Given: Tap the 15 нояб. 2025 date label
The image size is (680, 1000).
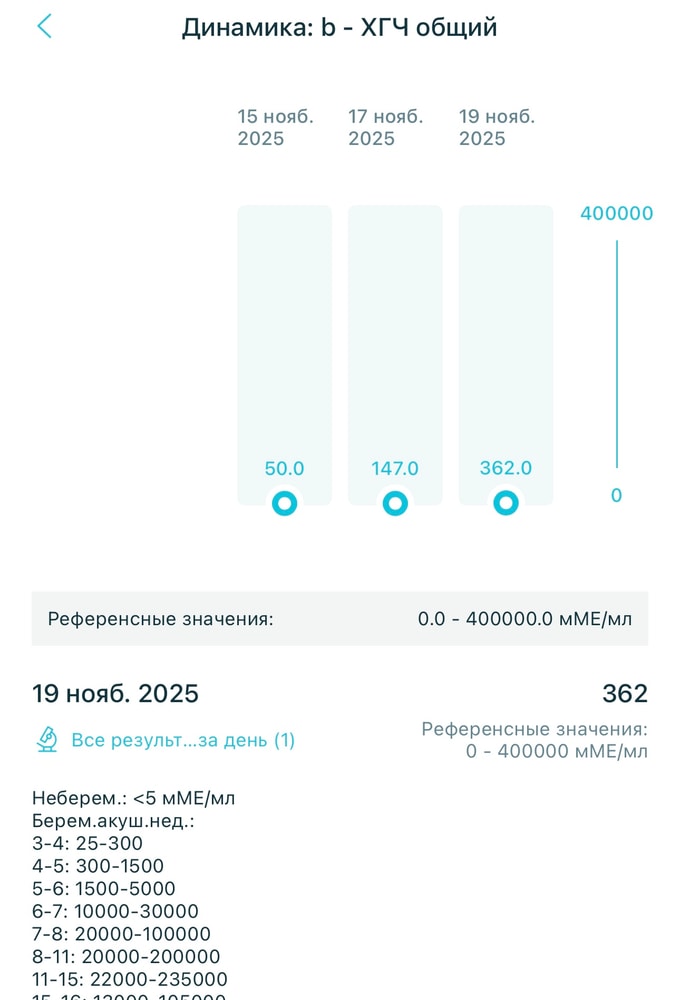Looking at the screenshot, I should tap(275, 128).
